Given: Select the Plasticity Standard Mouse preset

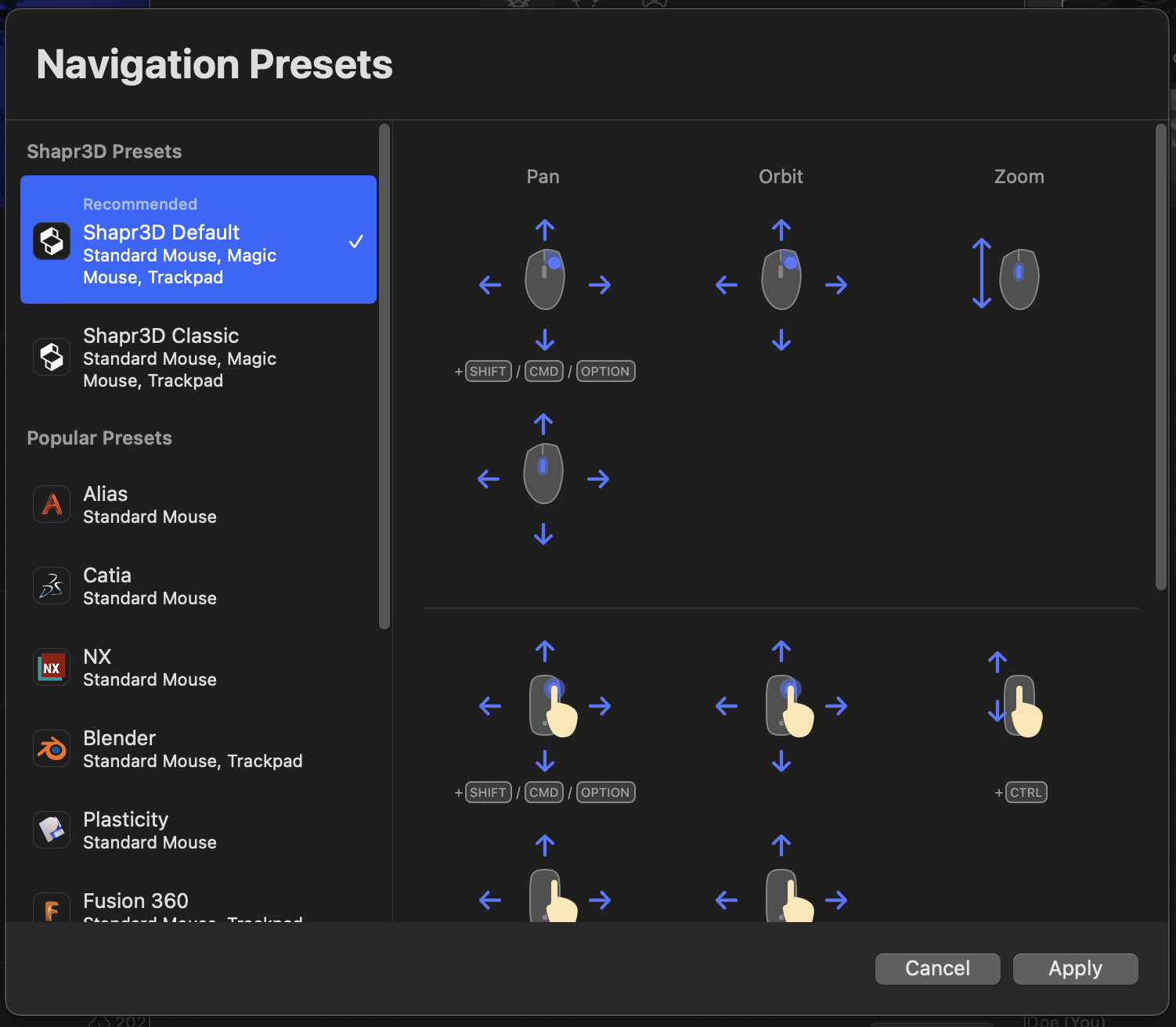Looking at the screenshot, I should click(198, 831).
